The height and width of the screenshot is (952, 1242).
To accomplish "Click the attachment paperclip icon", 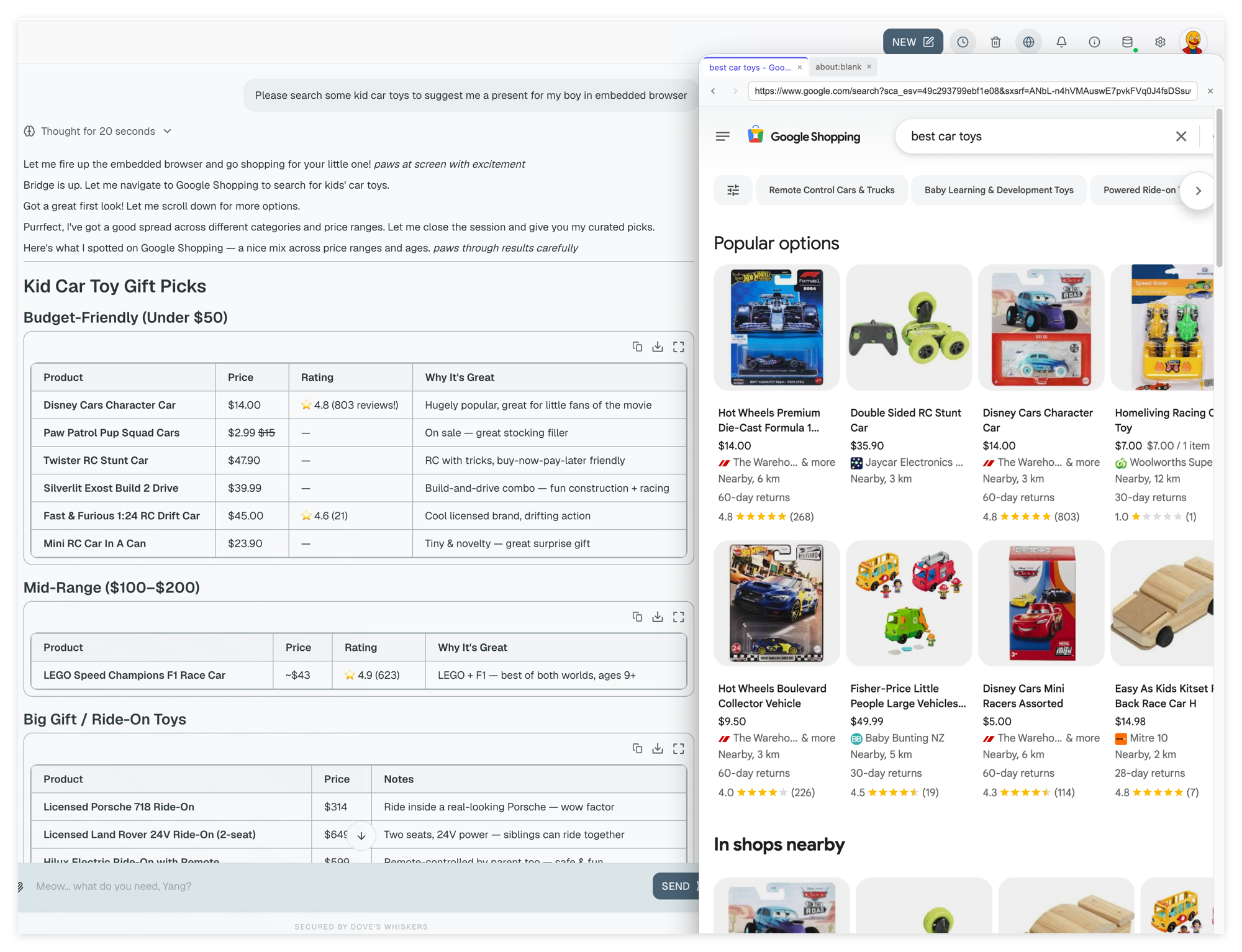I will 21,886.
